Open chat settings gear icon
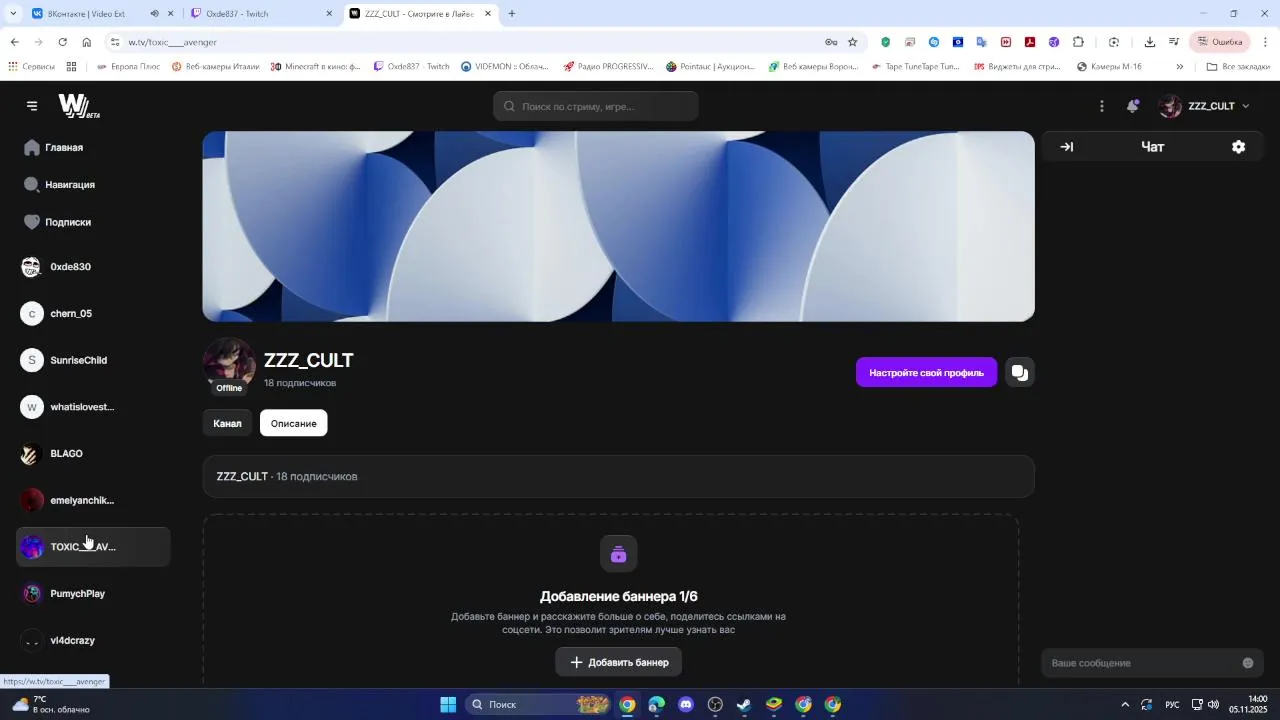 coord(1238,147)
